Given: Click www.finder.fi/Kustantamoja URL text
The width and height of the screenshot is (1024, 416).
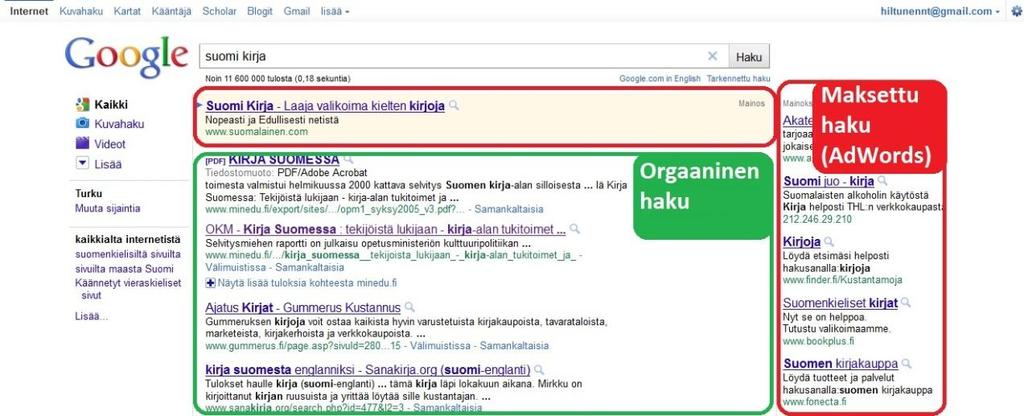Looking at the screenshot, I should 842,280.
